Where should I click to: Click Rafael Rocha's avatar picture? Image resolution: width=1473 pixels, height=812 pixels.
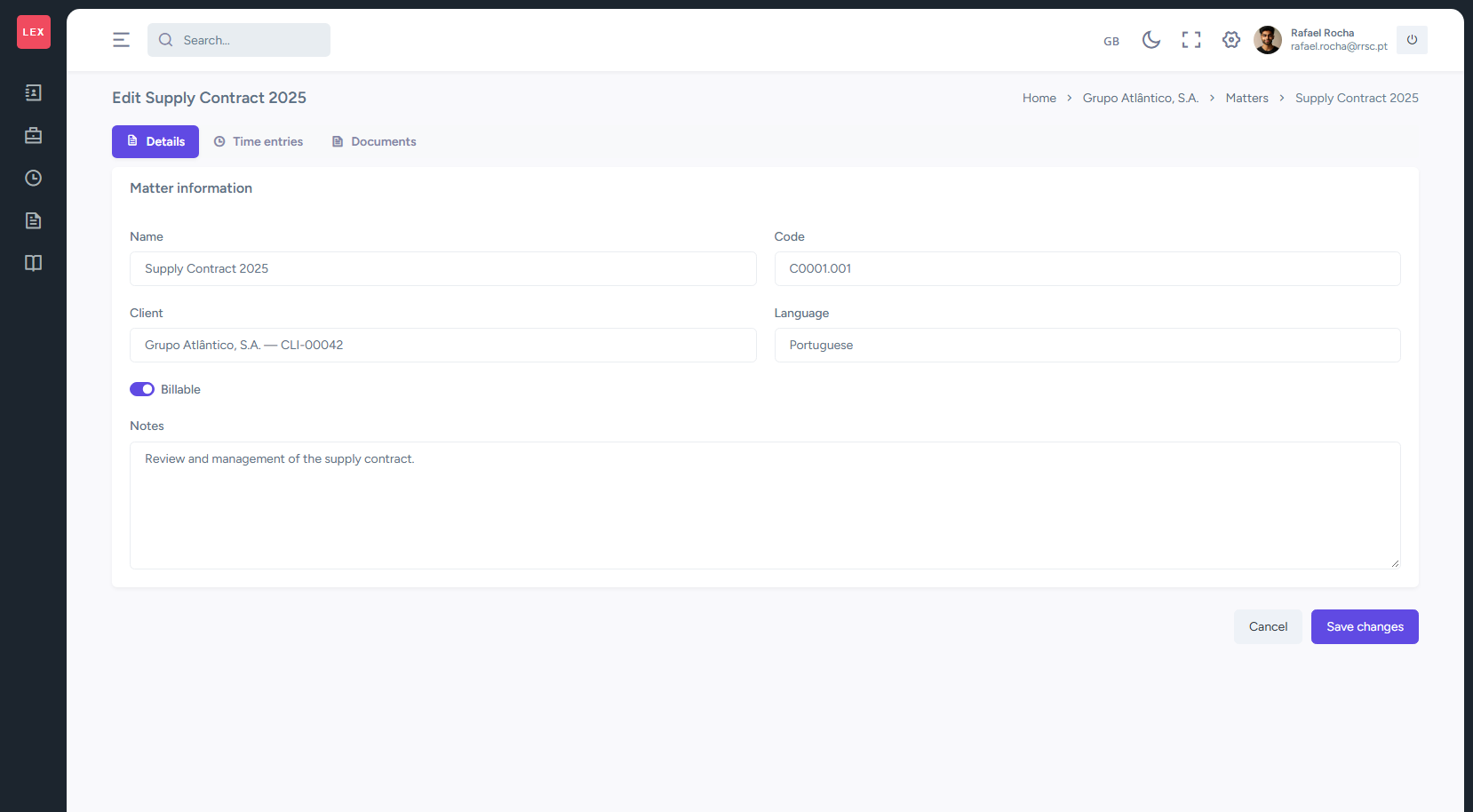tap(1268, 40)
